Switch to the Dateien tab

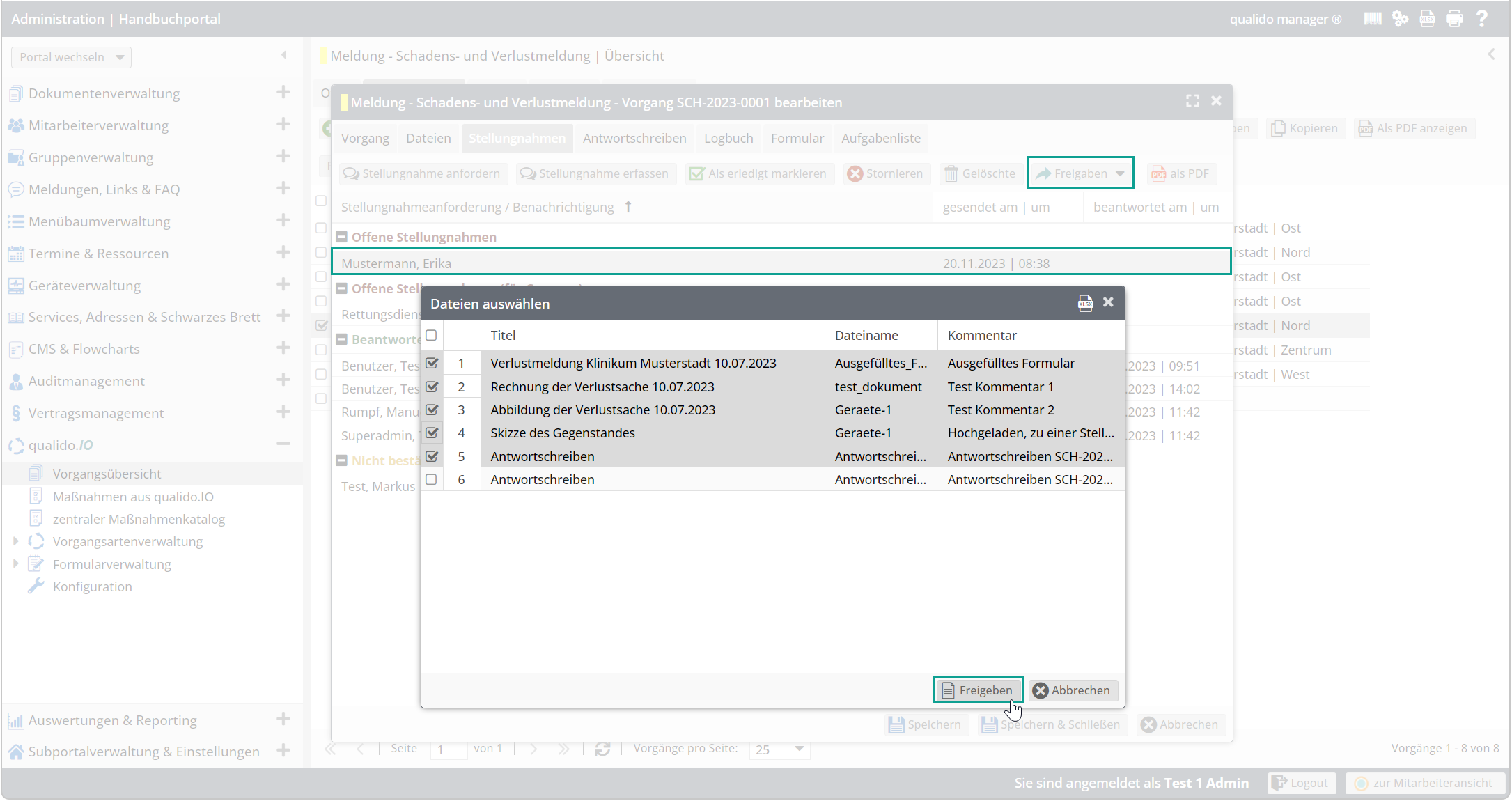pyautogui.click(x=428, y=138)
